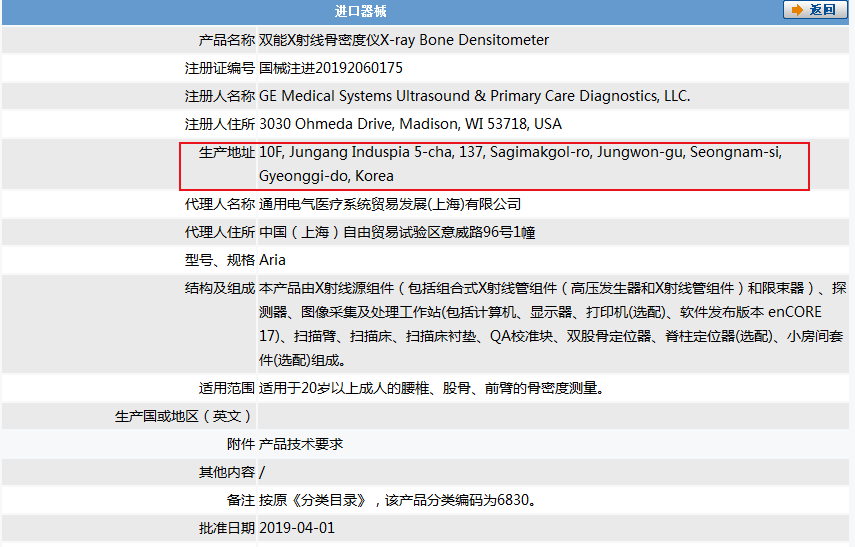Click the 结构及组成 label
The image size is (855, 547).
coord(220,288)
